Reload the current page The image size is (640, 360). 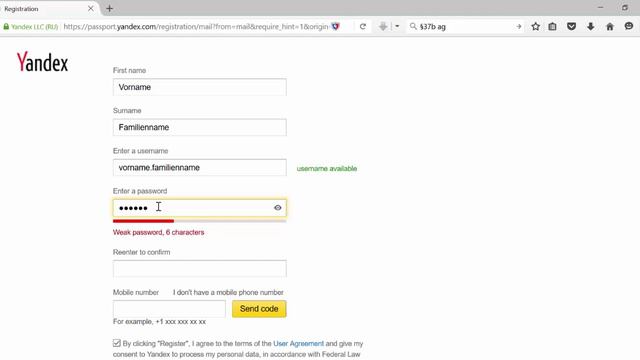click(x=362, y=27)
